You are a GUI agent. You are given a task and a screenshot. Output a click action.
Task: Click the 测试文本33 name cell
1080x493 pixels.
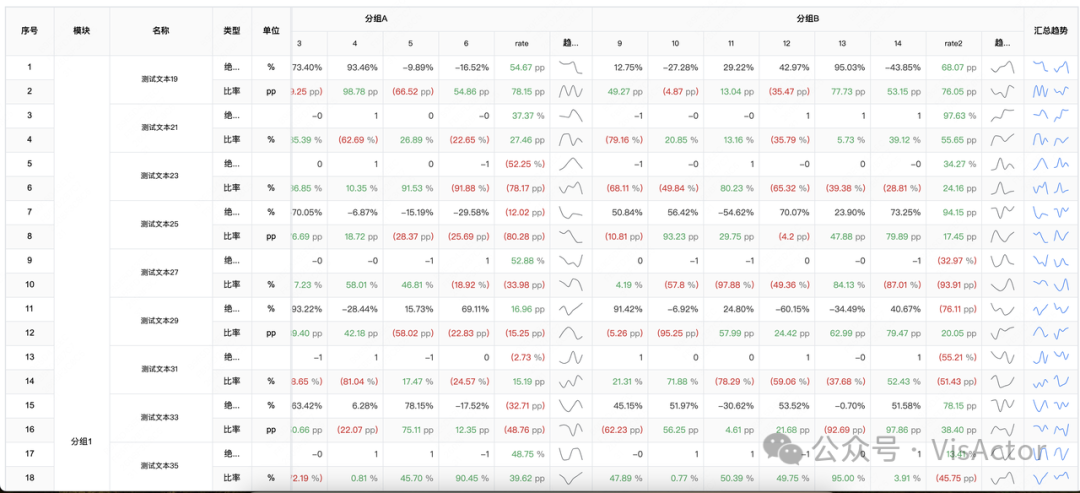[161, 417]
